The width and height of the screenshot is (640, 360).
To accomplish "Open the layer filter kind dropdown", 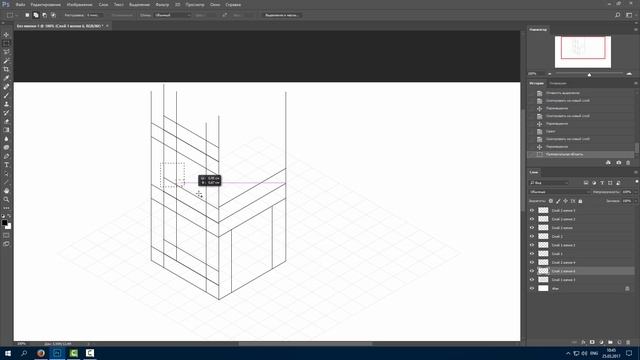I will coord(549,183).
